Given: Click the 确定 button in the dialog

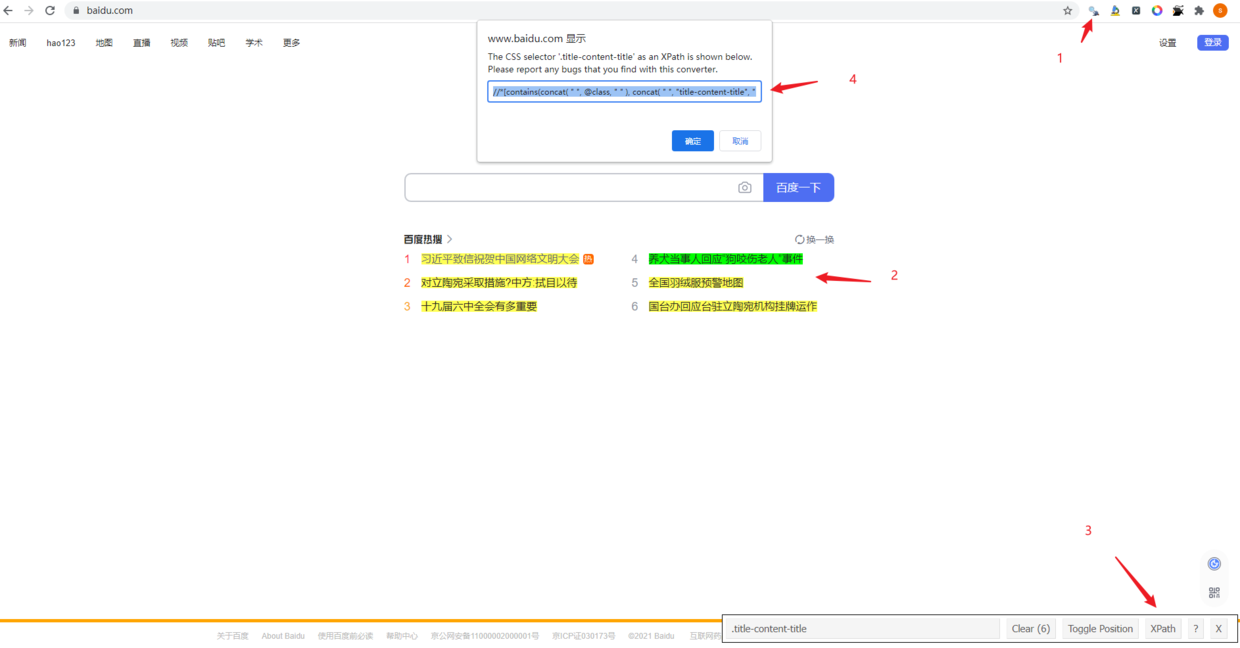Looking at the screenshot, I should (692, 141).
